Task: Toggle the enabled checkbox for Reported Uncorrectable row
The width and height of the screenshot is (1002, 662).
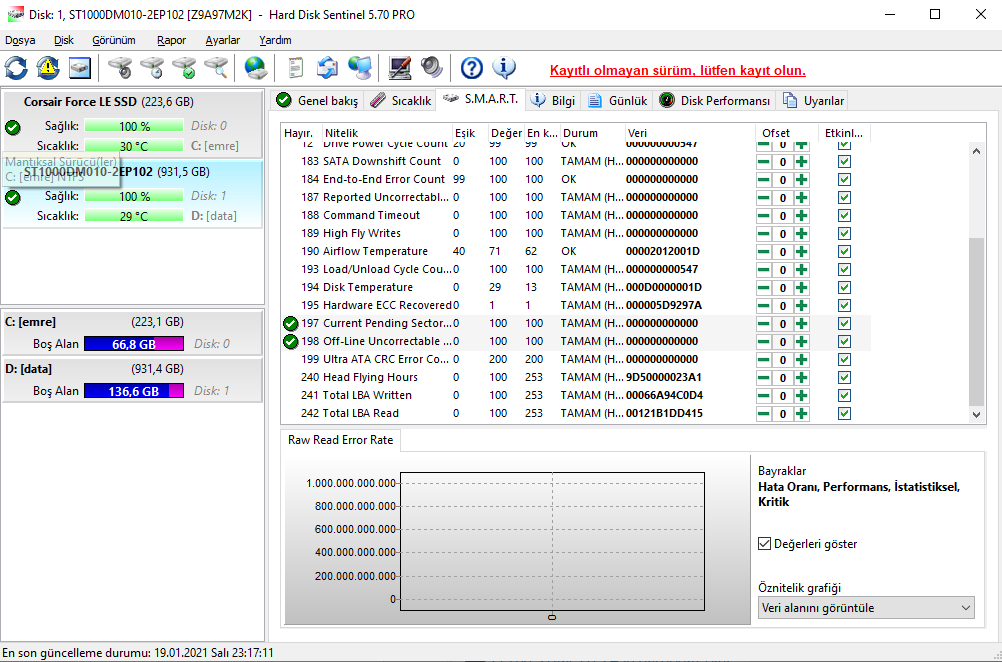Action: (x=844, y=197)
